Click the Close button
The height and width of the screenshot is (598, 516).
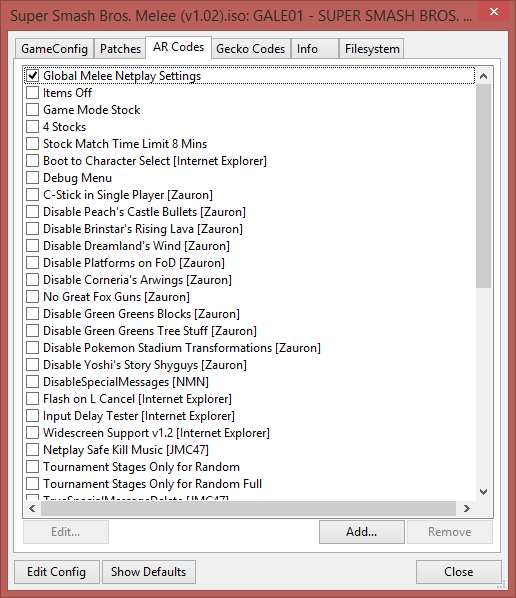[x=458, y=572]
